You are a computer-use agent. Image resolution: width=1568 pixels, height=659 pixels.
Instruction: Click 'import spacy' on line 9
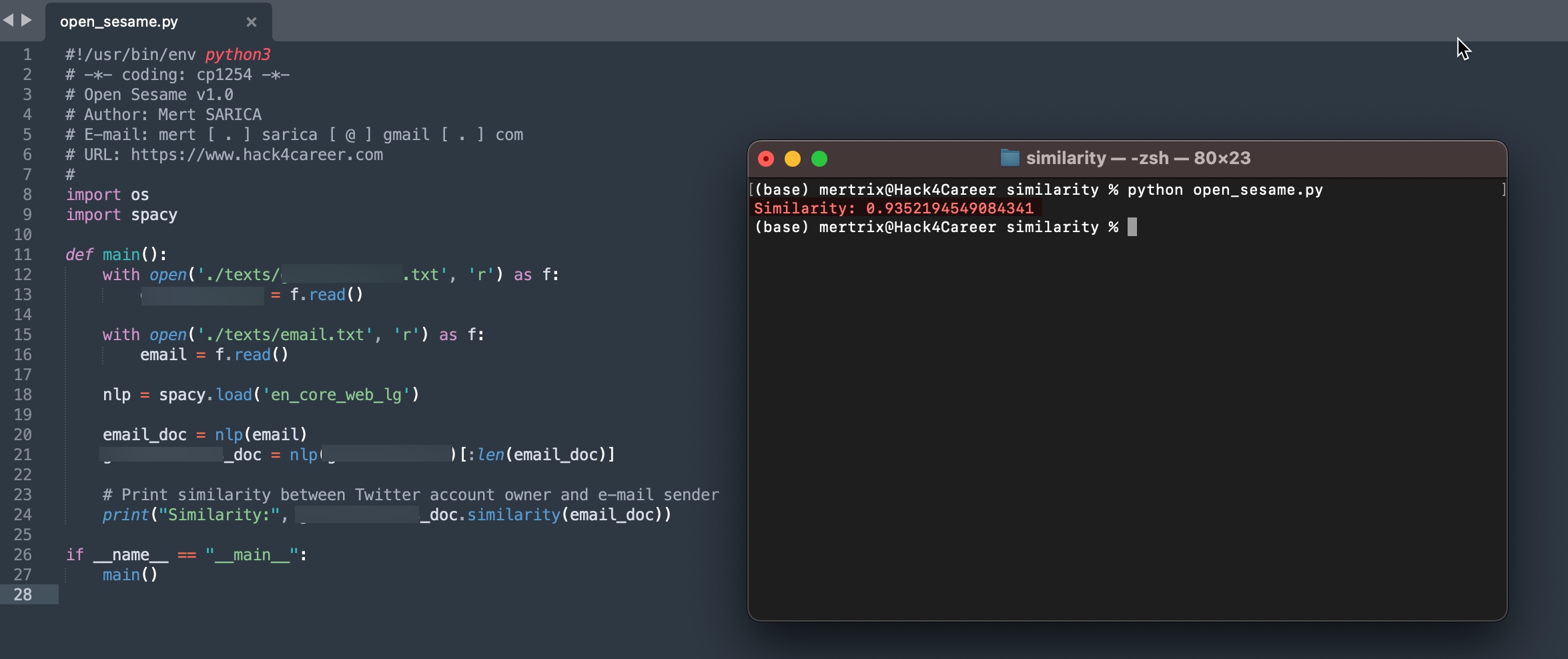click(x=121, y=215)
